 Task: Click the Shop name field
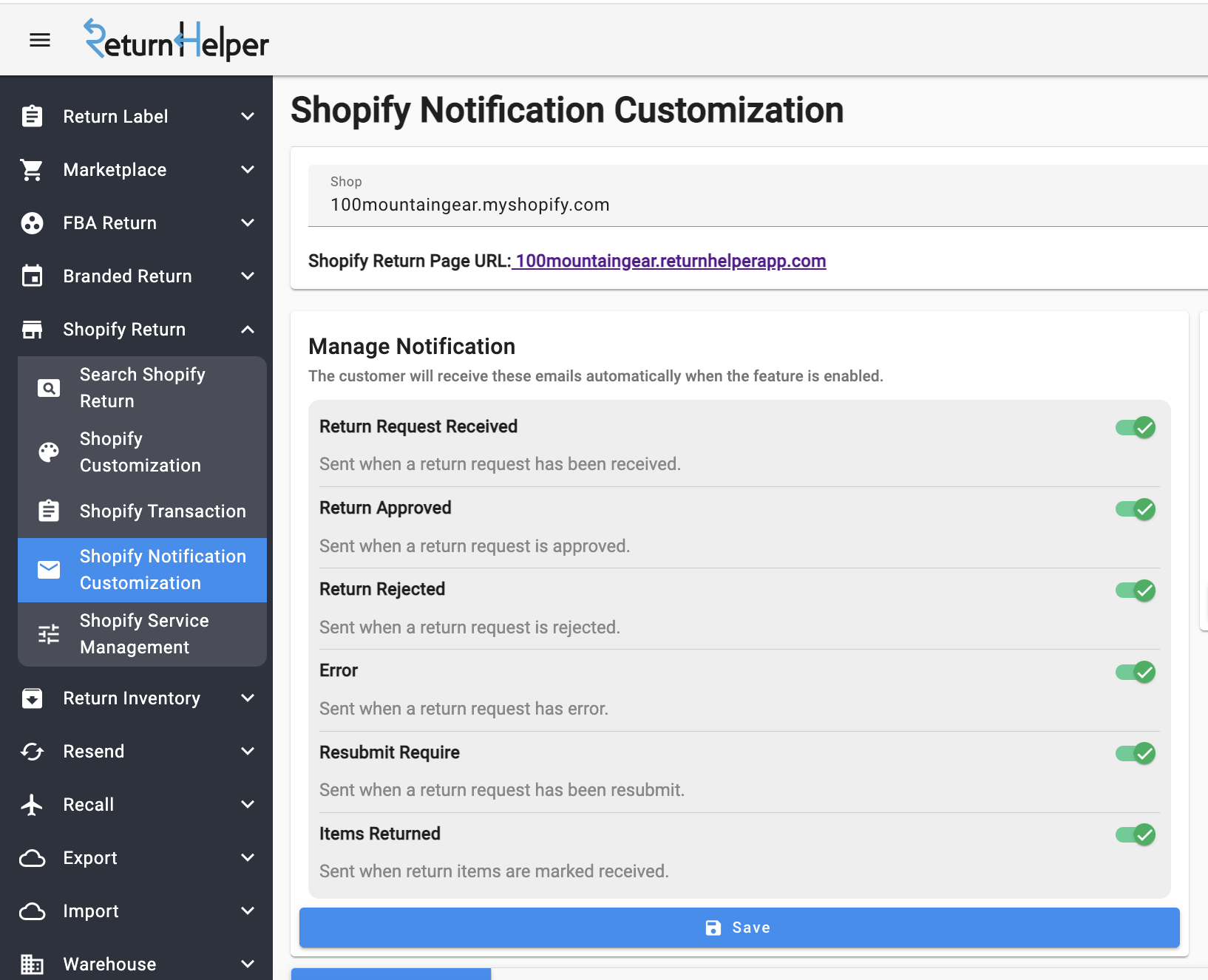[x=758, y=196]
